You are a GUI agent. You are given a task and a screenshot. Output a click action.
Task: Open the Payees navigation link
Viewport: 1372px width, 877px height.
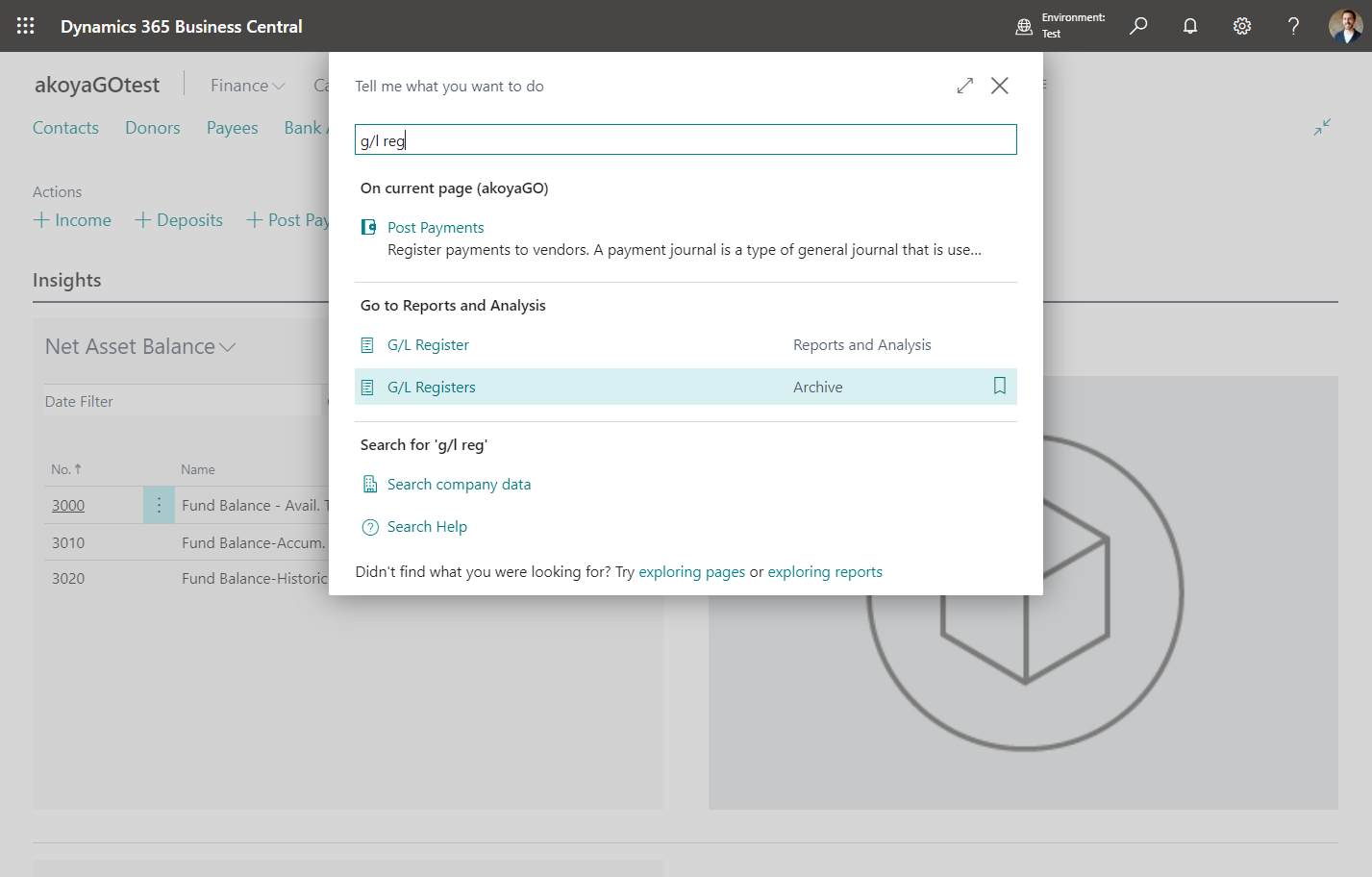(x=233, y=128)
